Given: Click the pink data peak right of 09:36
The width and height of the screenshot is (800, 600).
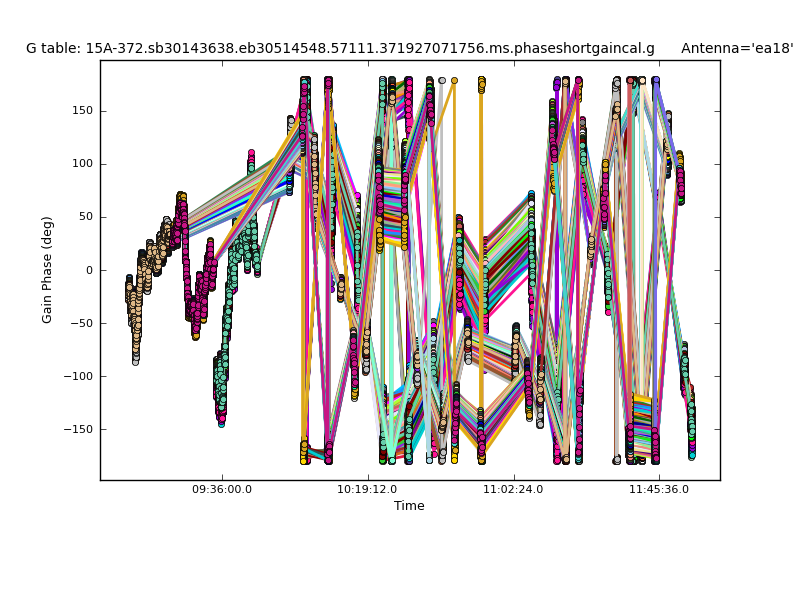Looking at the screenshot, I should [x=251, y=157].
